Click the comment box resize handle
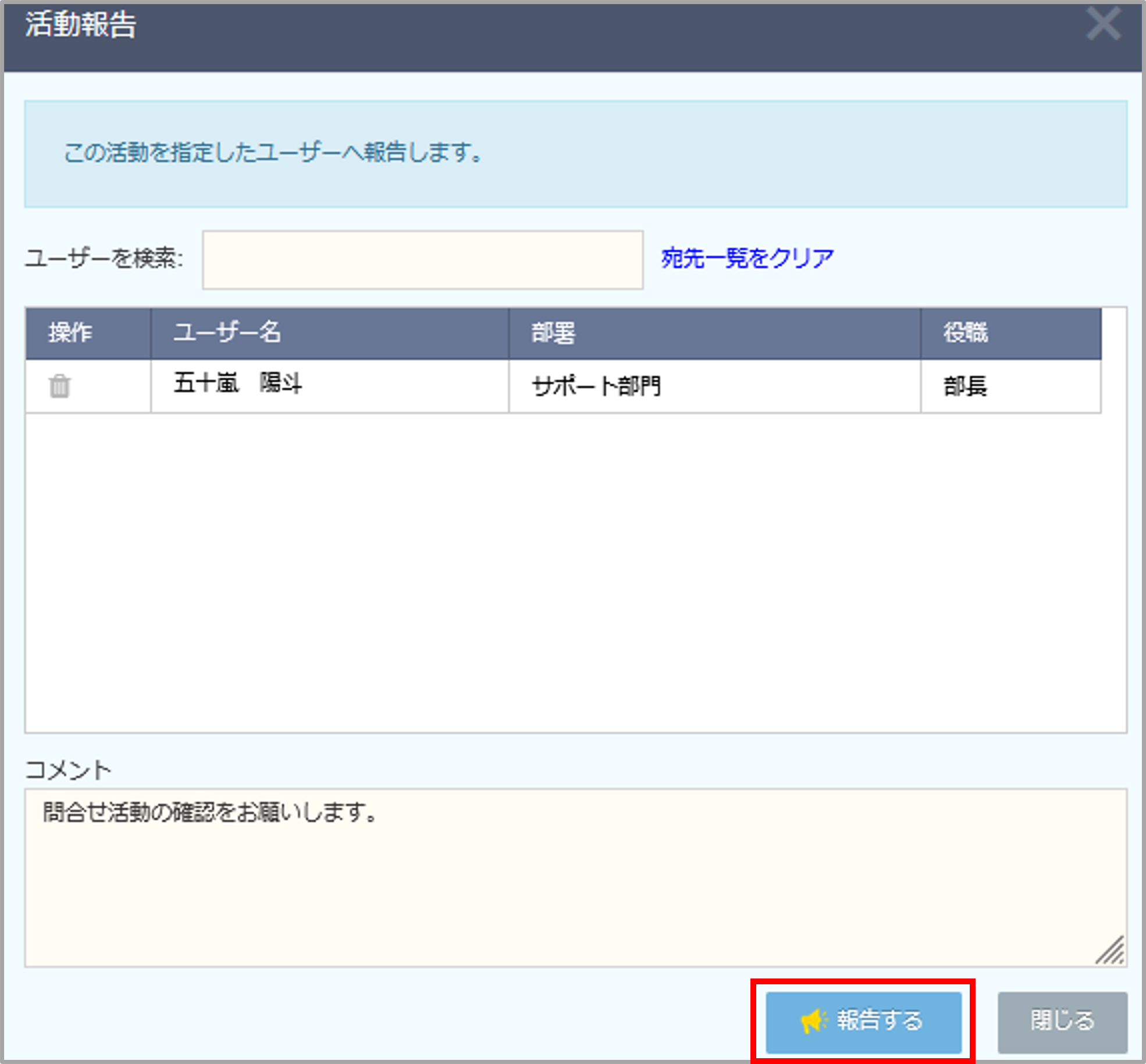This screenshot has width=1146, height=1064. pos(1111,952)
